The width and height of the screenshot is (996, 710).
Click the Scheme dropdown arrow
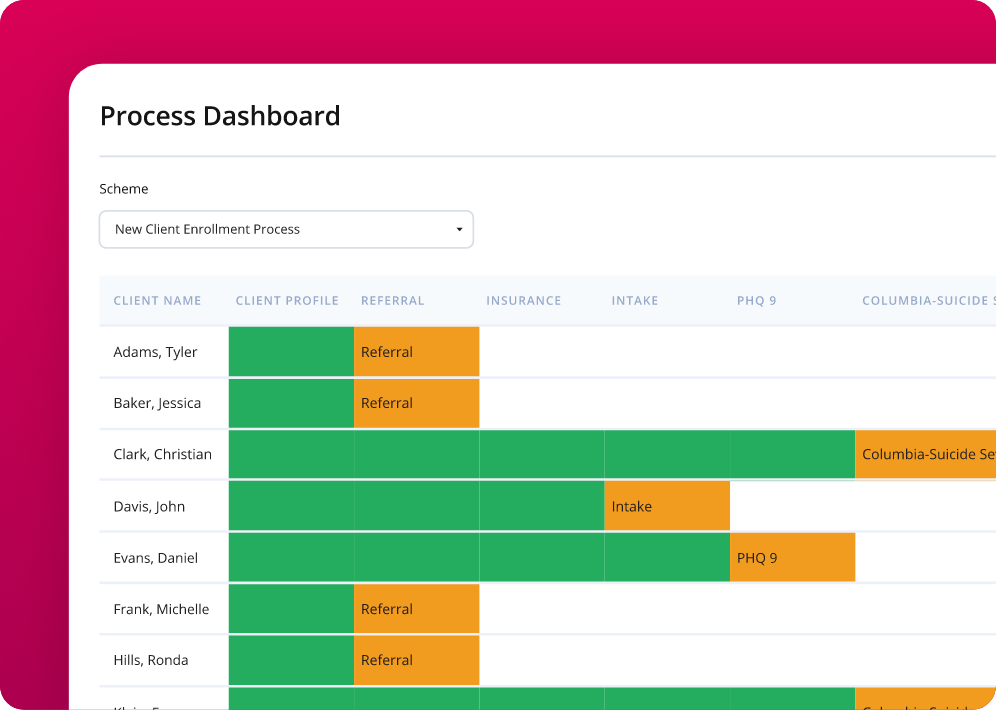pyautogui.click(x=459, y=230)
